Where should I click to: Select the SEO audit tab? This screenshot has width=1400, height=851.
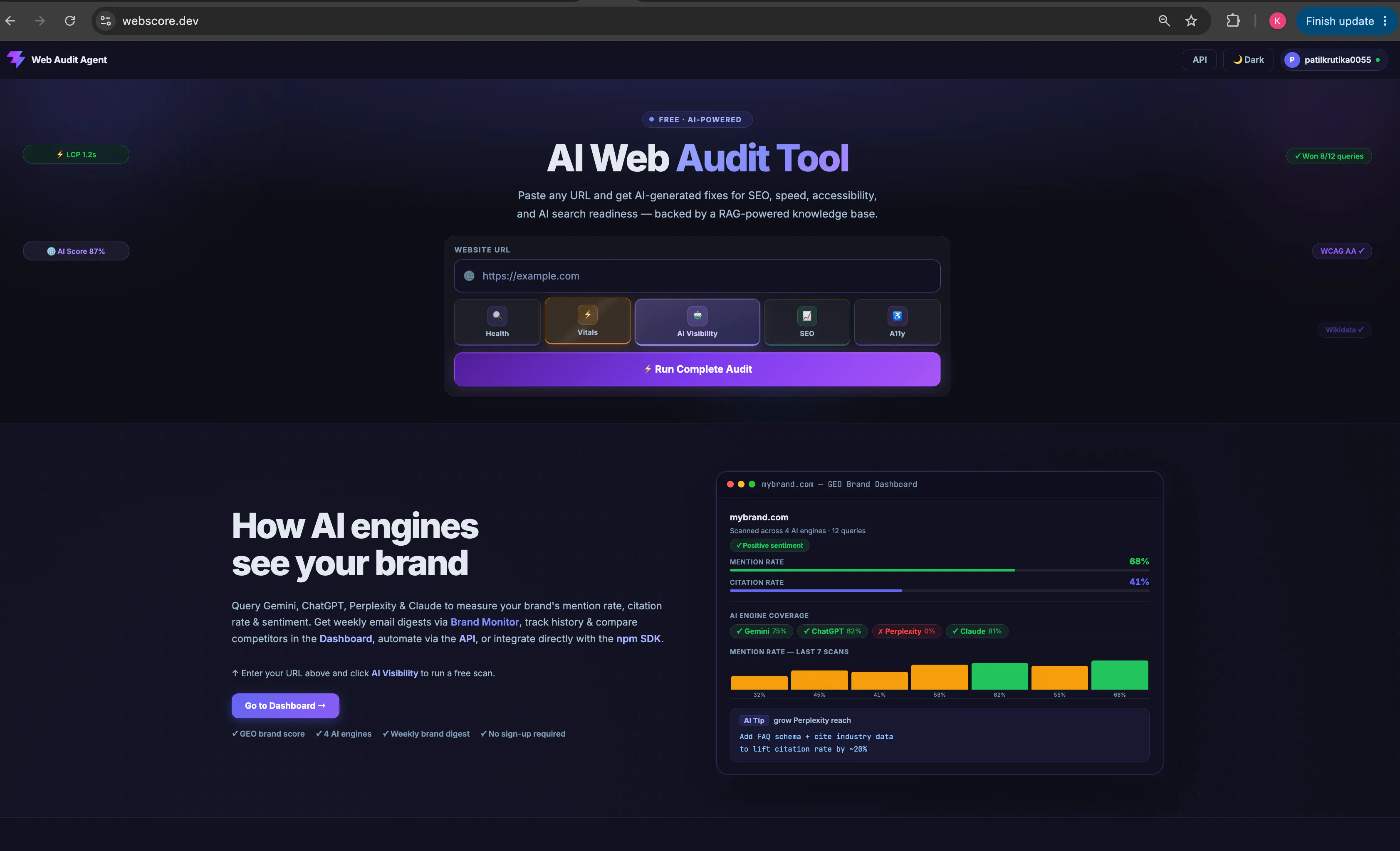click(x=807, y=322)
